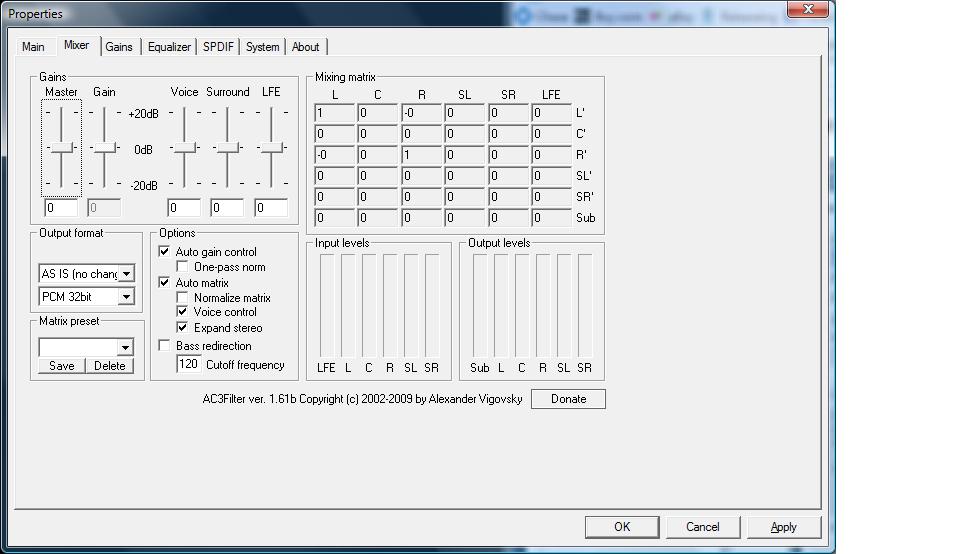Viewport: 960px width, 554px height.
Task: Click the Save preset button
Action: [62, 366]
